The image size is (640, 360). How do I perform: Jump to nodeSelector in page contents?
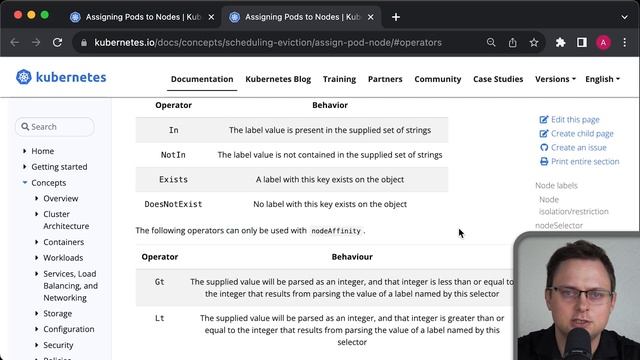click(x=559, y=225)
